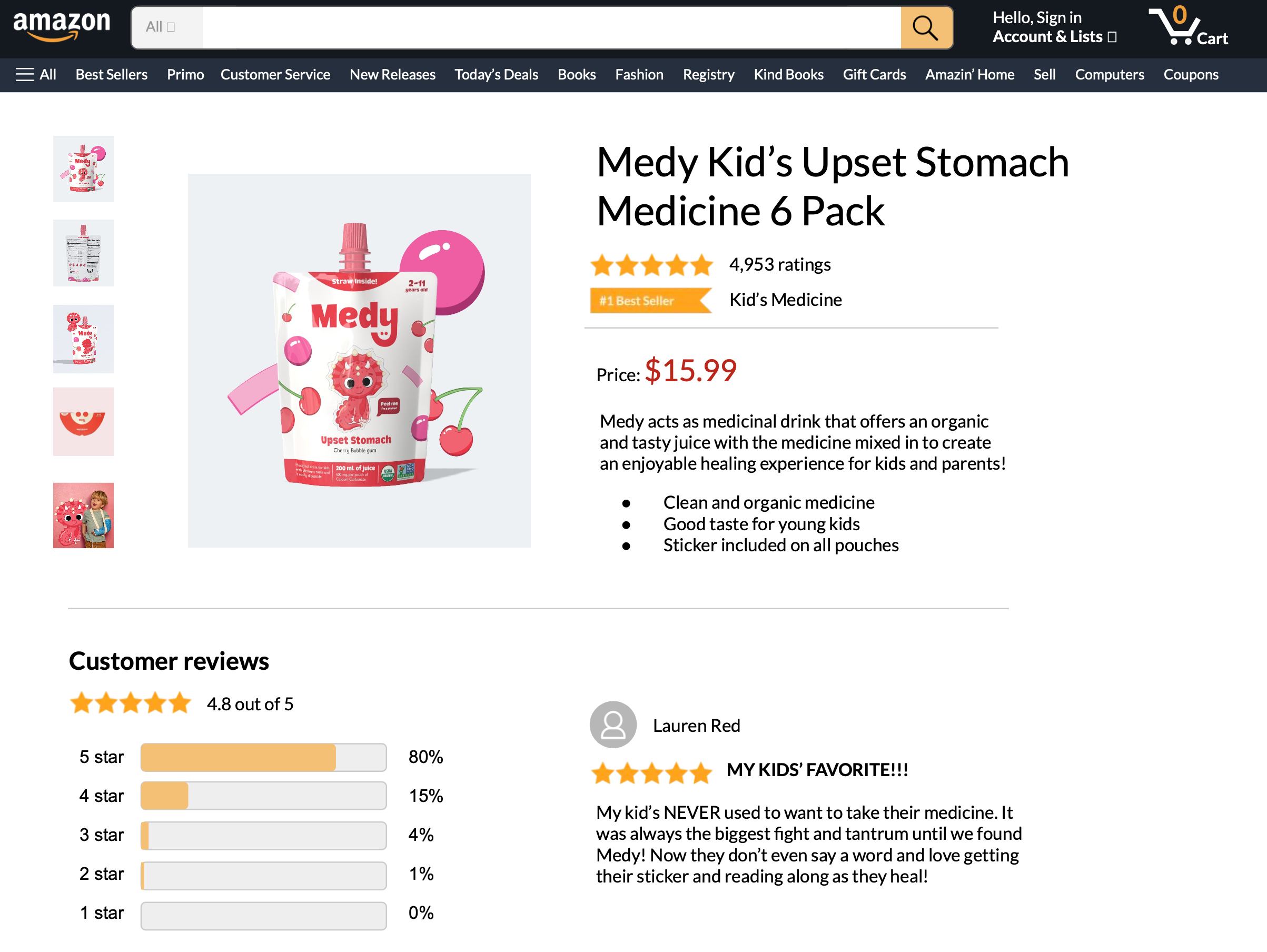Screen dimensions: 1267x952
Task: Click in the search text field
Action: [551, 27]
